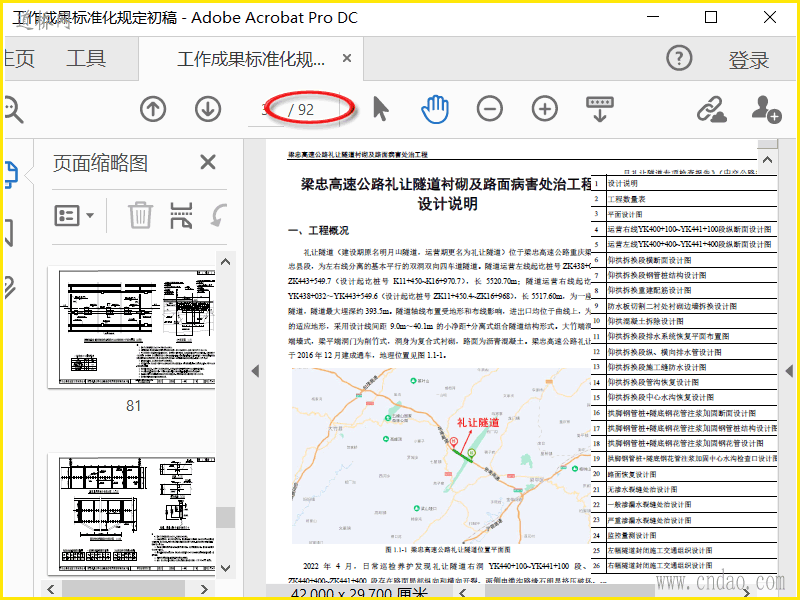Go to the previous page with up arrow

153,109
